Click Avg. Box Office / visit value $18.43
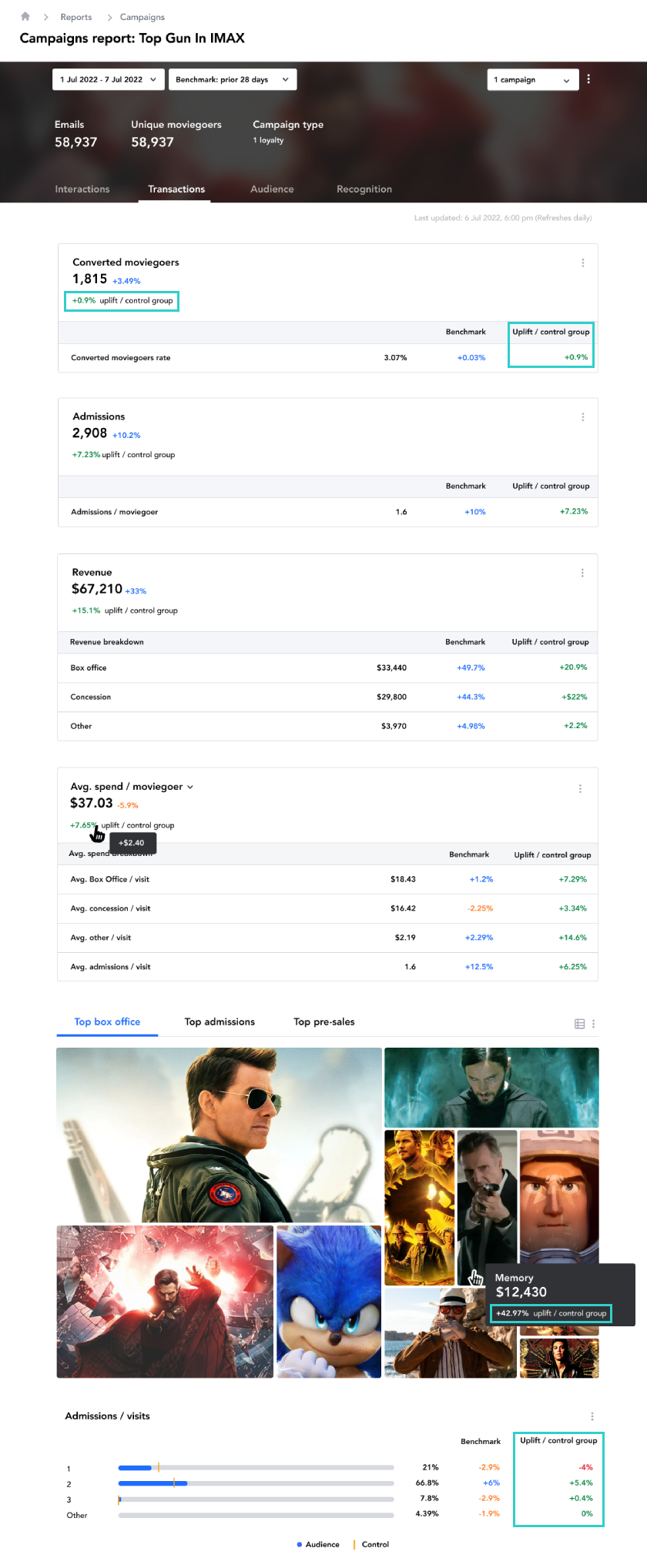 pos(403,879)
